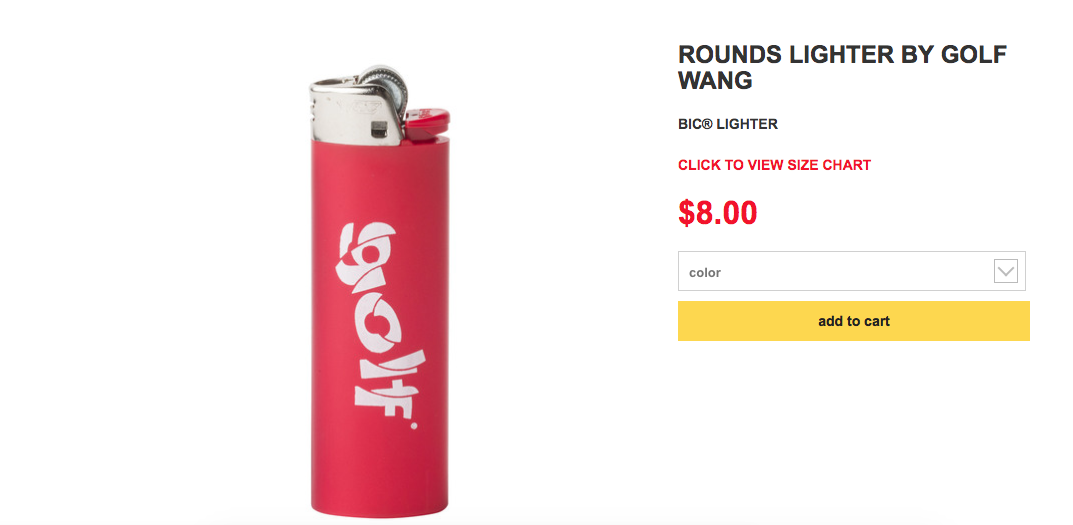
Task: Add the lighter to cart
Action: 853,321
